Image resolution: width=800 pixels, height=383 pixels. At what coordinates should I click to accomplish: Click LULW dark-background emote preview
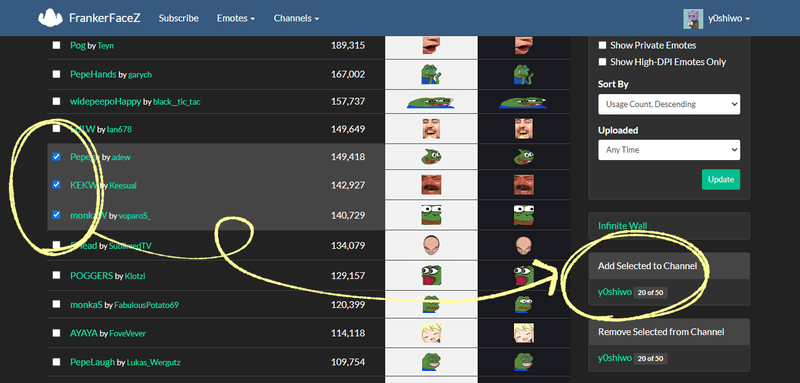click(x=523, y=129)
